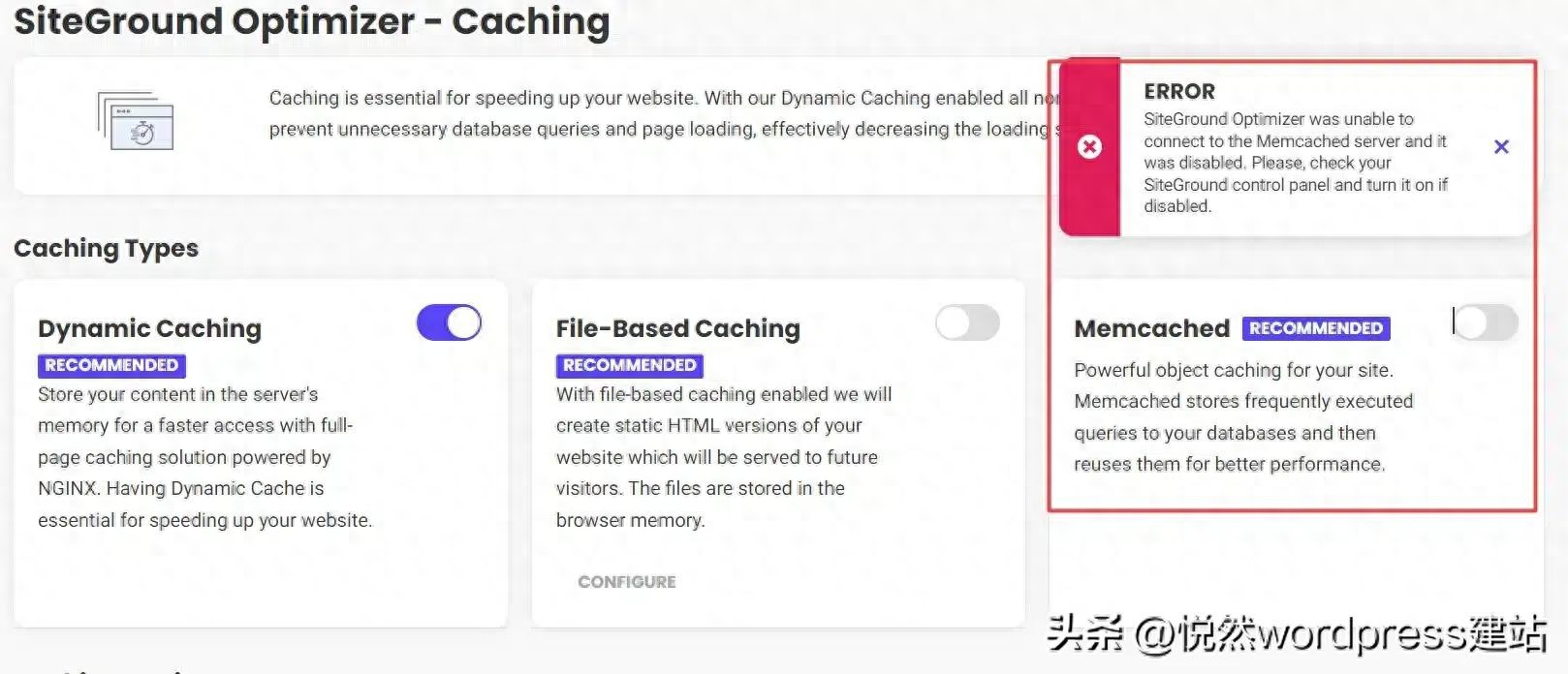Dismiss the Memcached error notification
This screenshot has width=1568, height=674.
1501,146
